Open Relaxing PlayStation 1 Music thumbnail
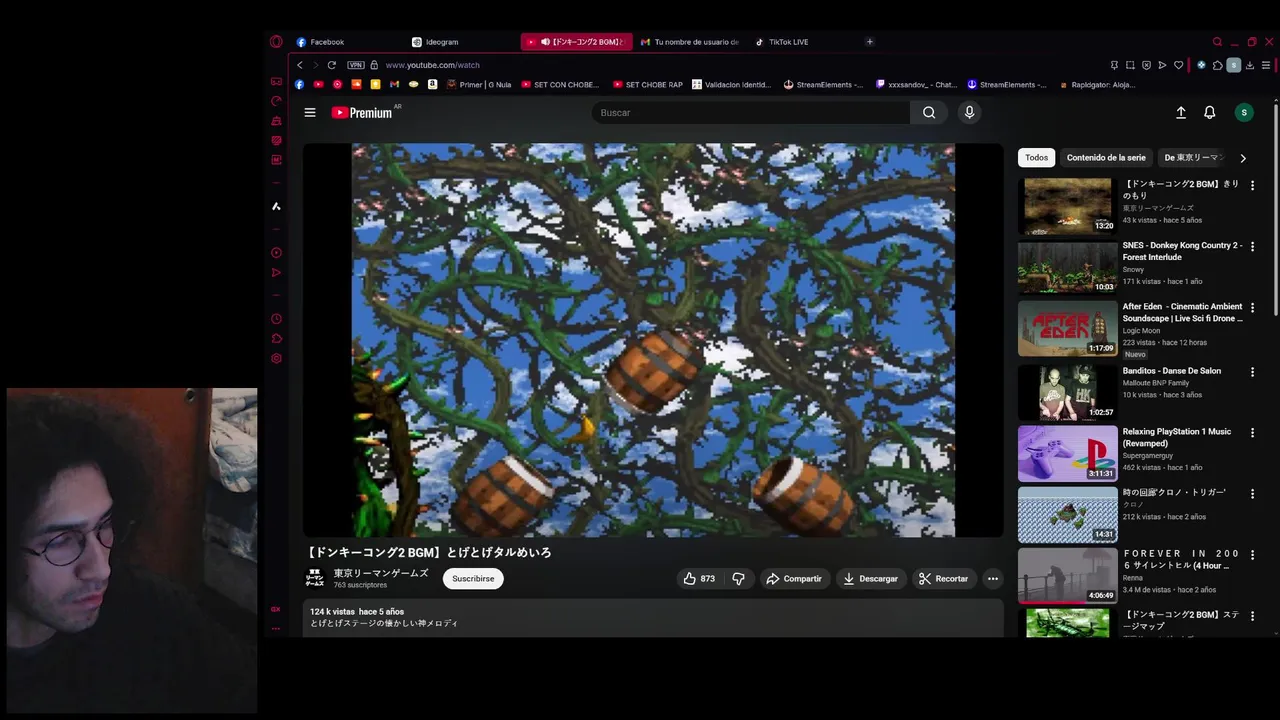Viewport: 1280px width, 720px height. click(1067, 453)
